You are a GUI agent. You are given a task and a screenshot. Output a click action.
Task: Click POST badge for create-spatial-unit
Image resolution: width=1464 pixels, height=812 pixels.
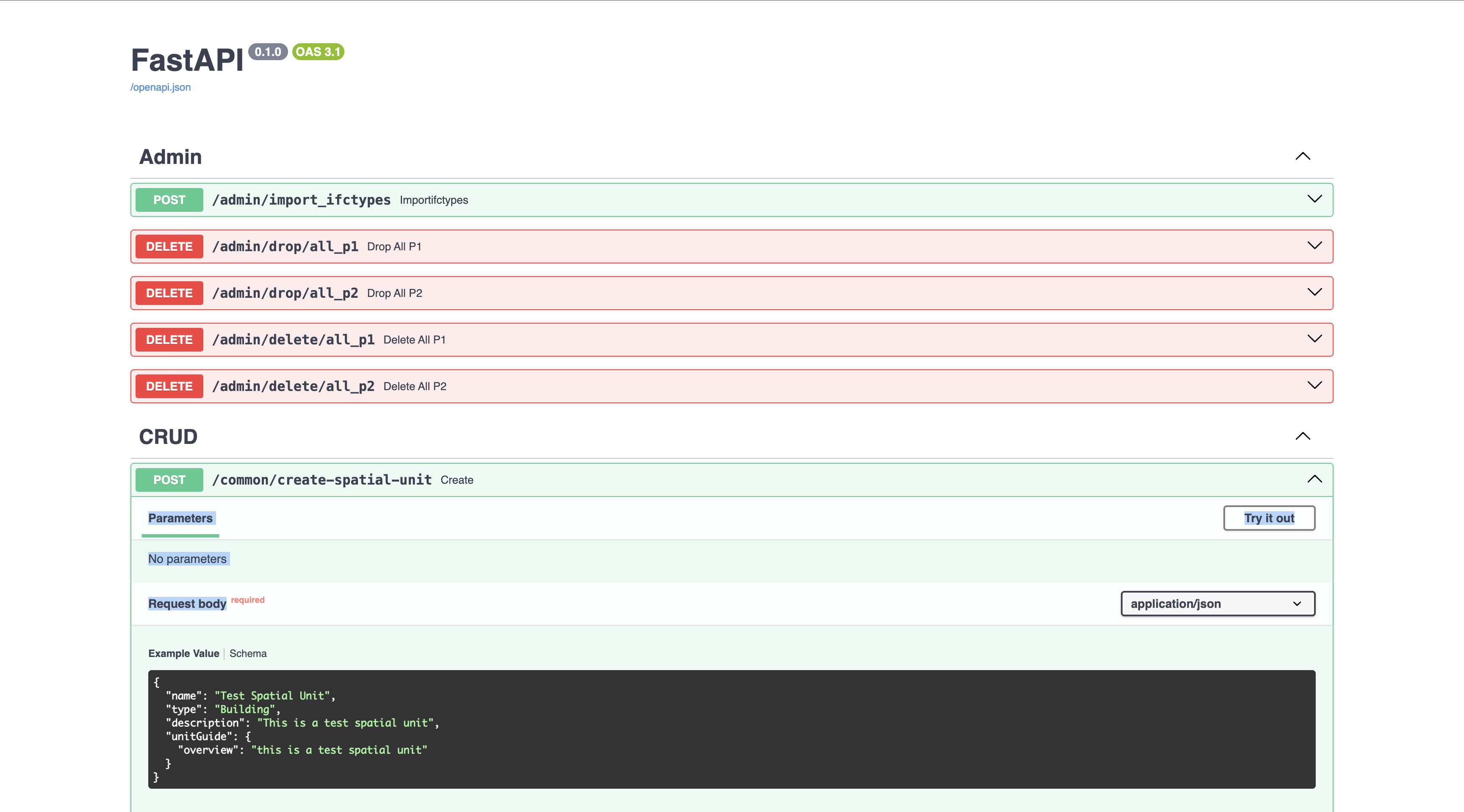[169, 480]
